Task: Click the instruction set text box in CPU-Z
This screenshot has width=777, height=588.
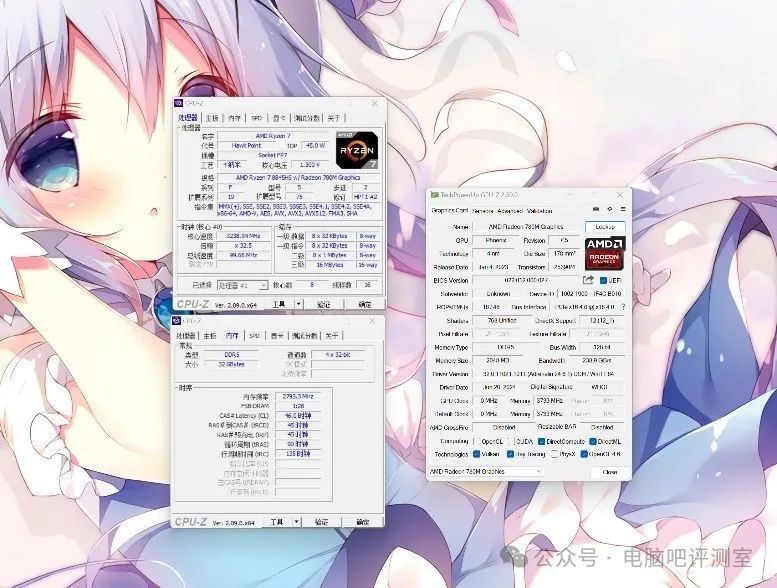Action: tap(298, 210)
